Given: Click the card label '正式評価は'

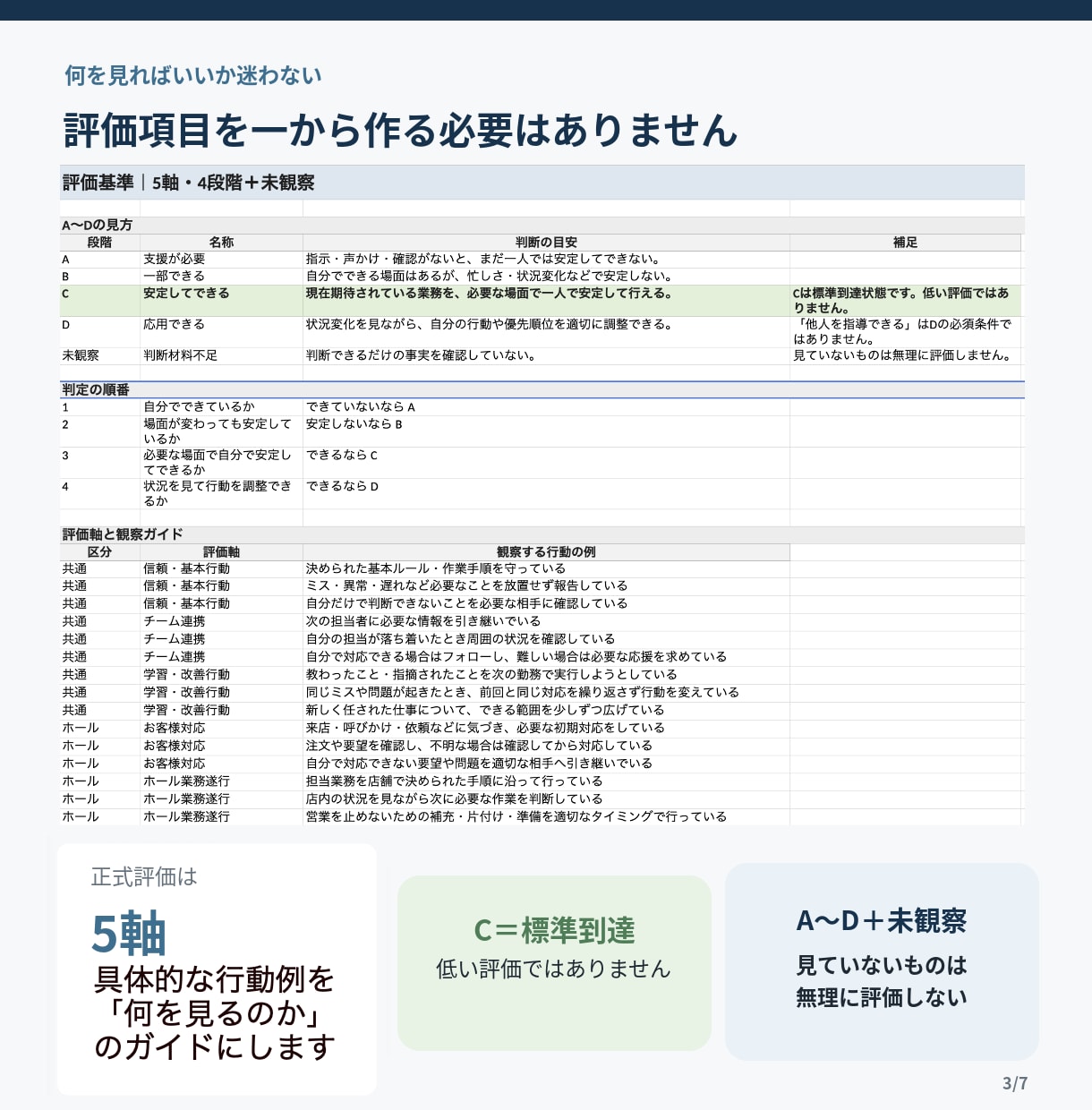Looking at the screenshot, I should pyautogui.click(x=144, y=877).
